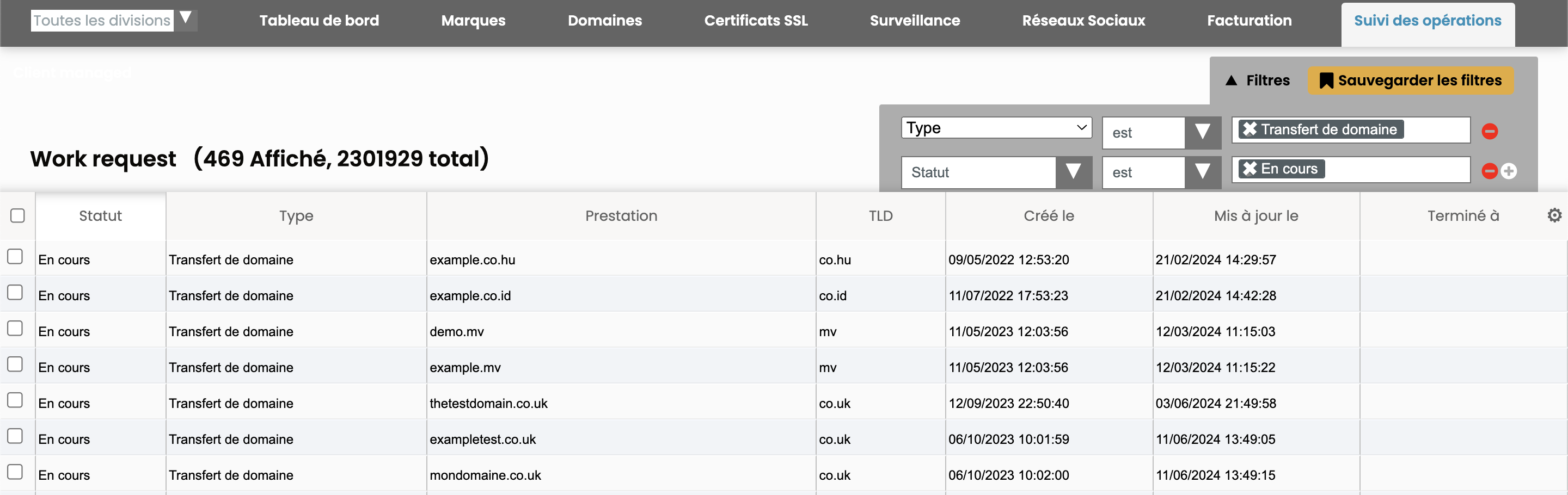Sort by the Prestation column header

(621, 216)
